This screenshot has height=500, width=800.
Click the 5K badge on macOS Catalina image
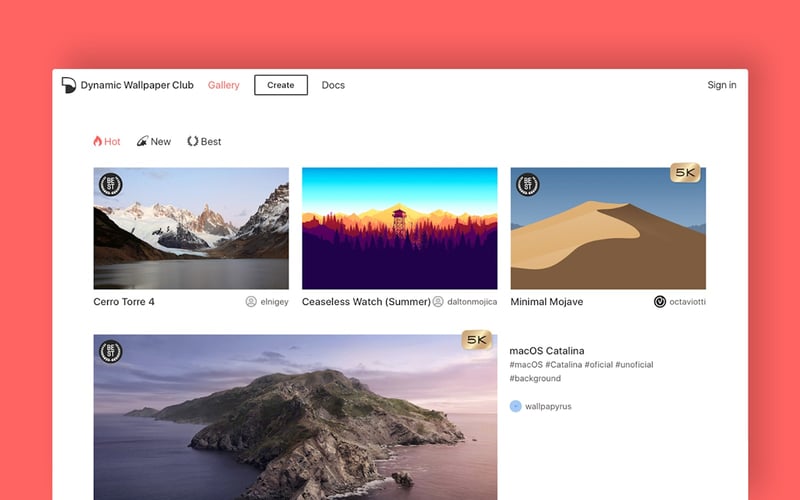point(477,340)
